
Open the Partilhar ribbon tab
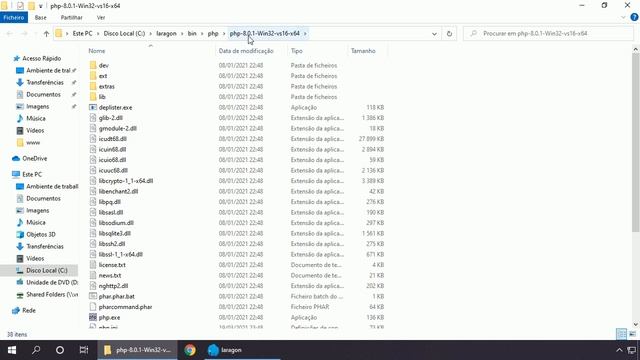pyautogui.click(x=71, y=18)
